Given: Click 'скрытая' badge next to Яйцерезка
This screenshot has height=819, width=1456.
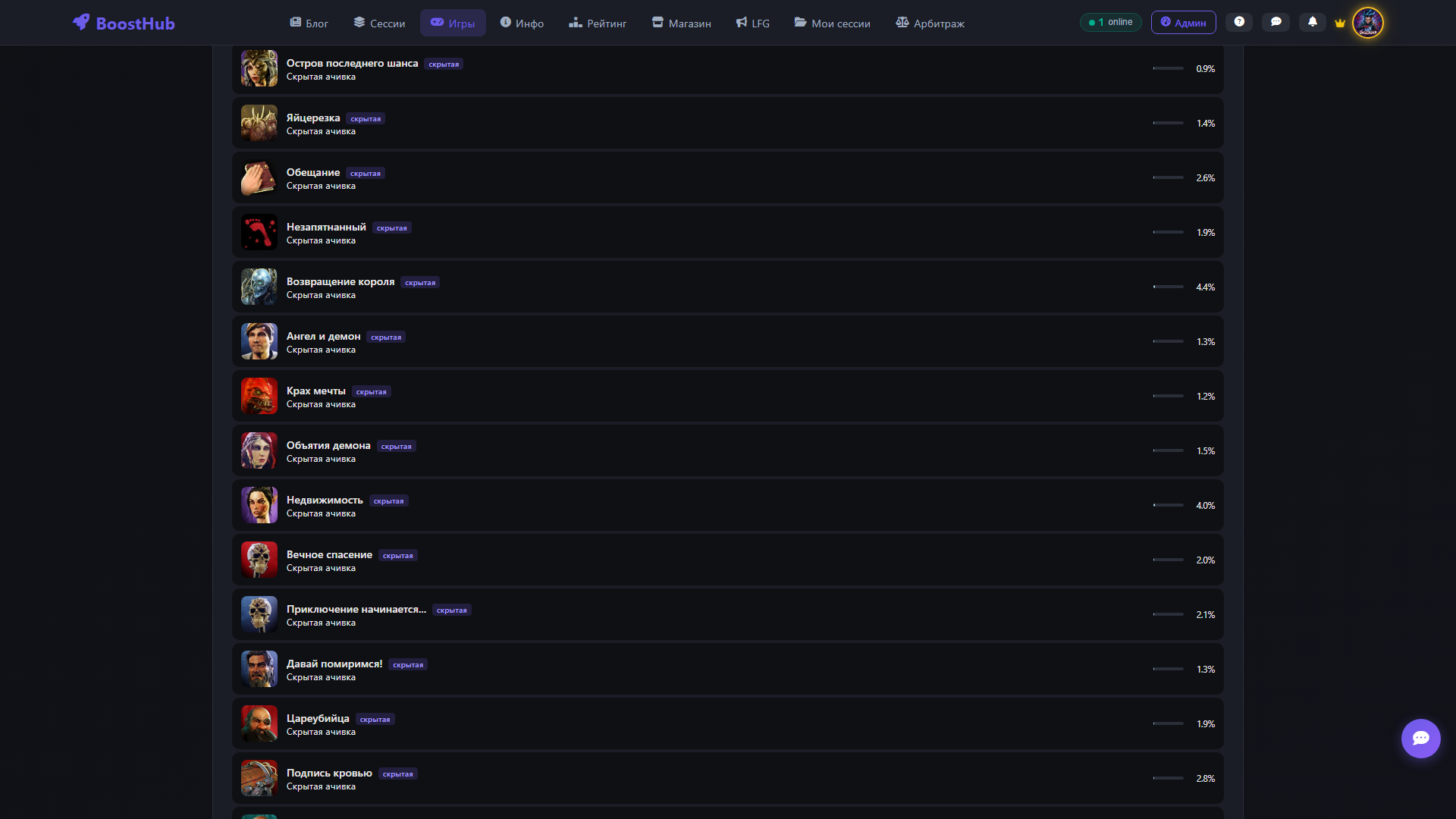Looking at the screenshot, I should (366, 119).
